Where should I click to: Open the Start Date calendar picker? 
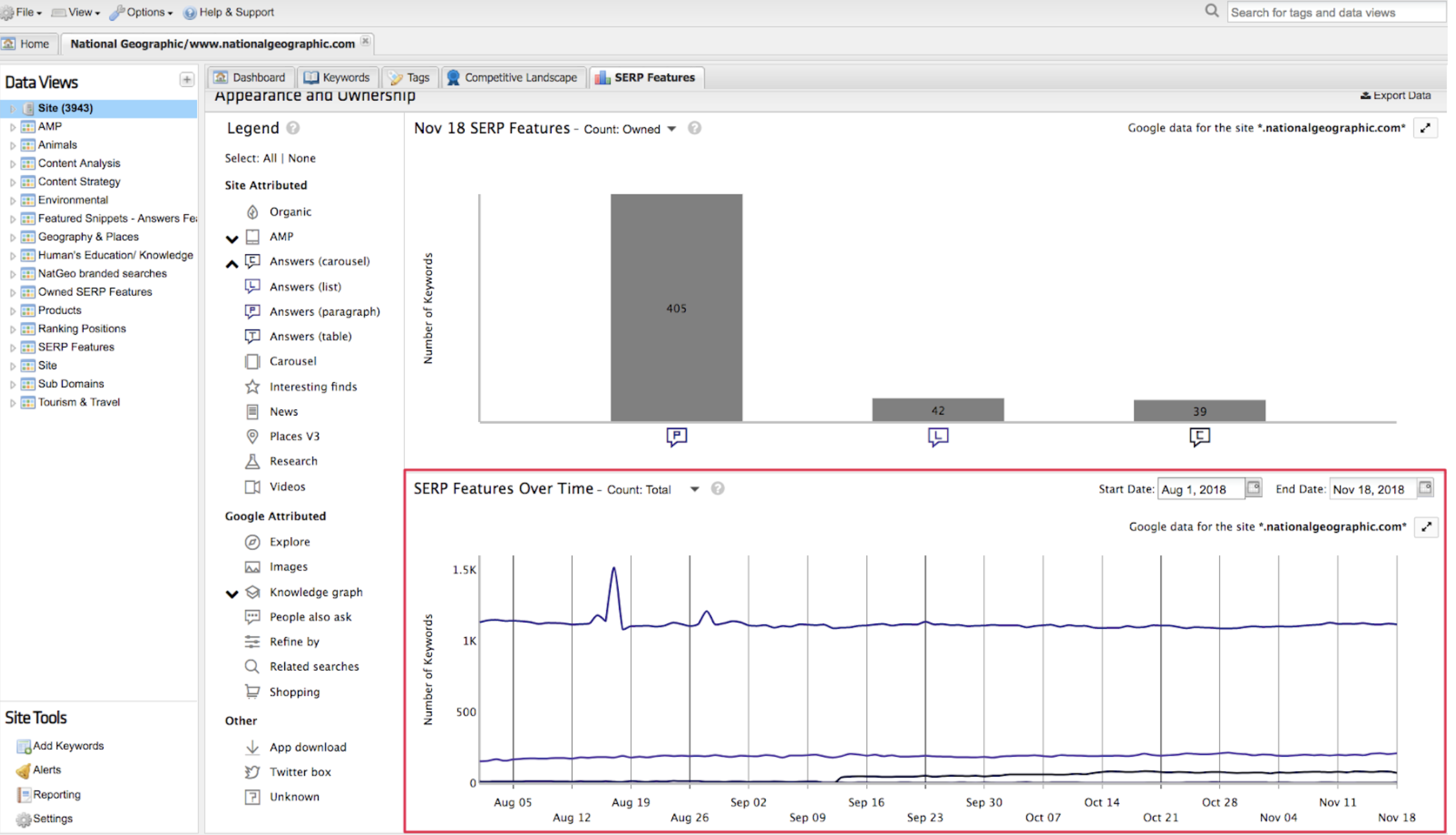click(1254, 488)
